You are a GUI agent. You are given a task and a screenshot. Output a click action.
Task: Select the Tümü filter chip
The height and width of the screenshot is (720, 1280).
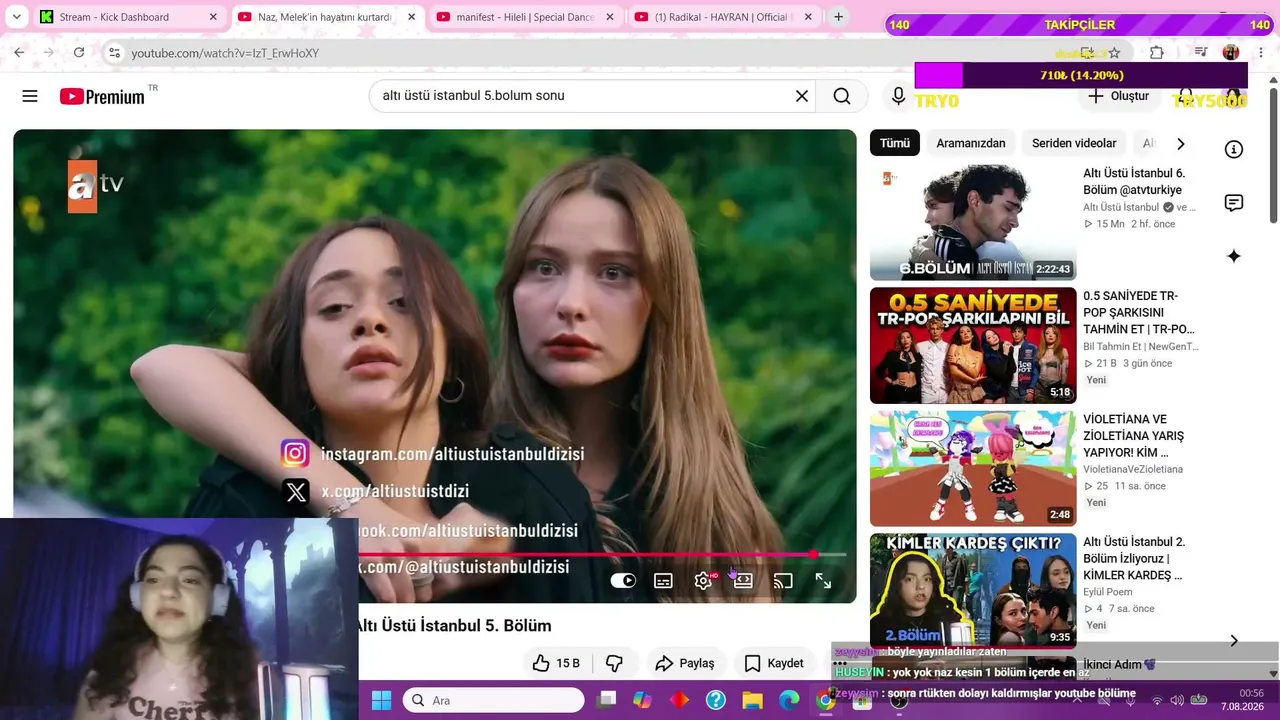[x=895, y=143]
